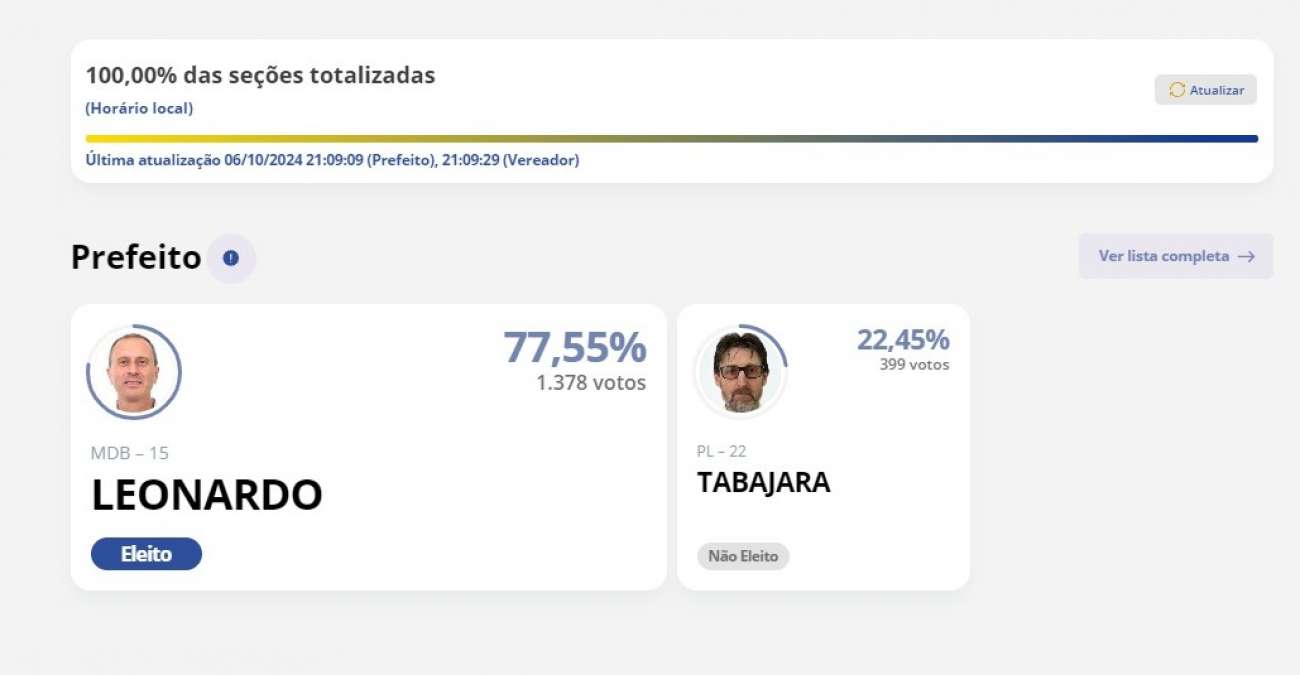Image resolution: width=1300 pixels, height=675 pixels.
Task: Click the Última atualização timestamp text
Action: 332,160
